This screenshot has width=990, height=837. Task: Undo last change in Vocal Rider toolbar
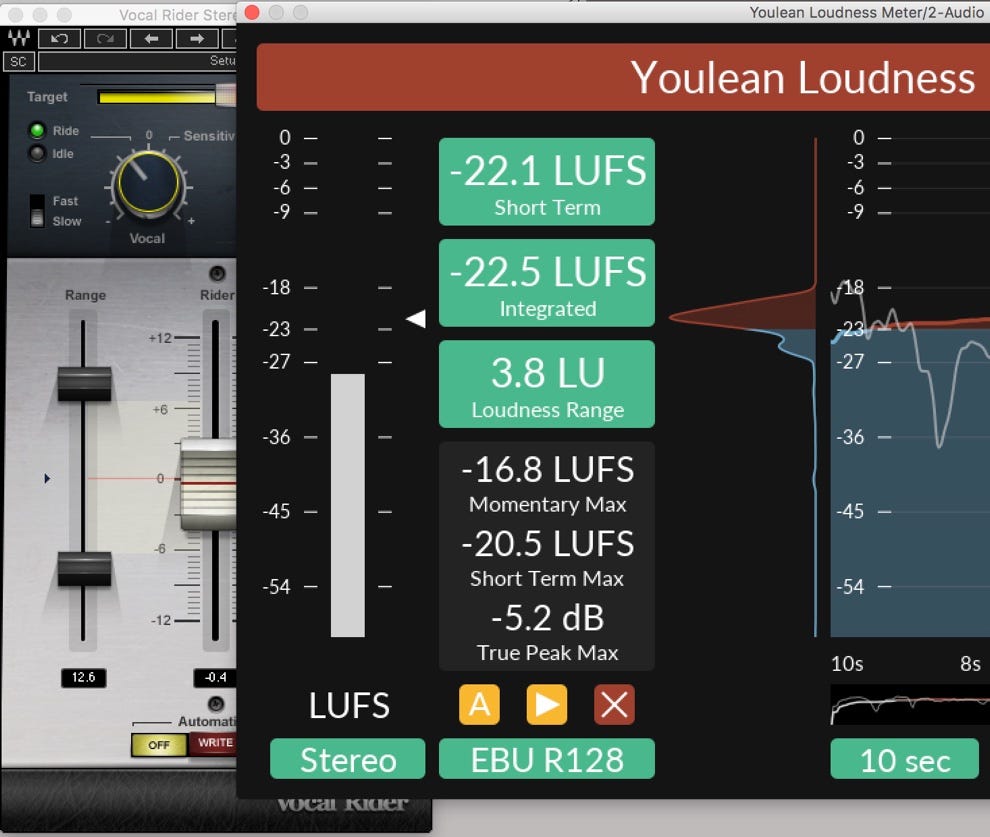pos(59,39)
